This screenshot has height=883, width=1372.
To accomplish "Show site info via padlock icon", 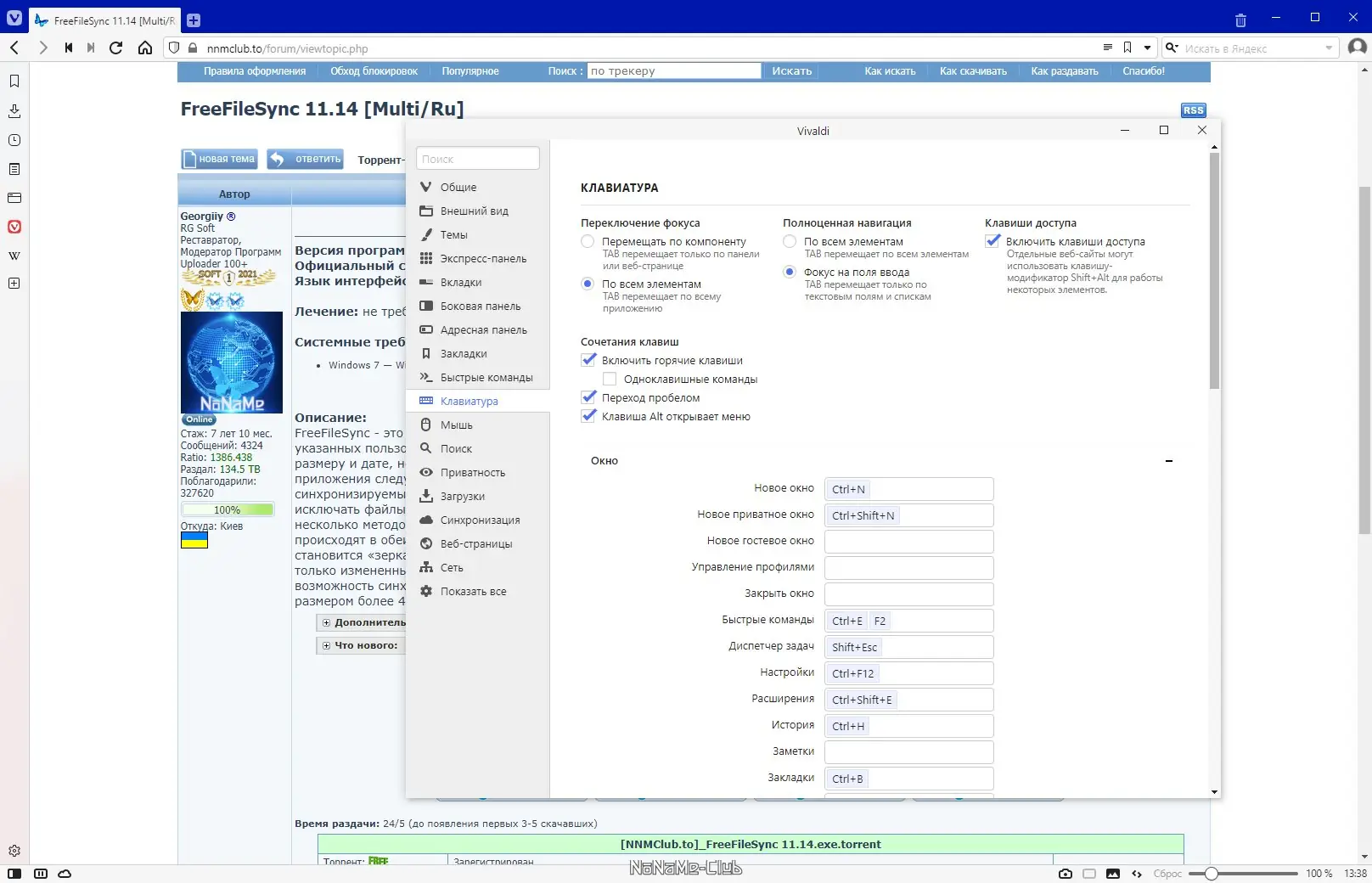I will pyautogui.click(x=193, y=48).
